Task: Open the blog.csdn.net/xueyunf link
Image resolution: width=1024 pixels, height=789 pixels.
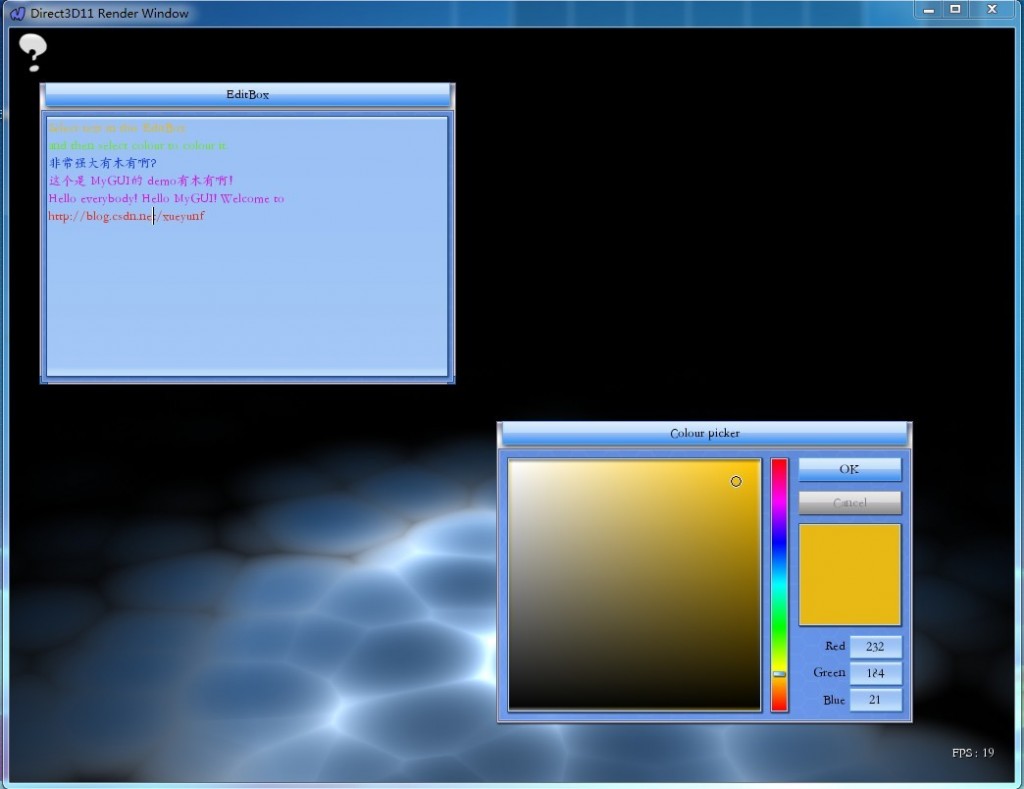Action: (127, 215)
